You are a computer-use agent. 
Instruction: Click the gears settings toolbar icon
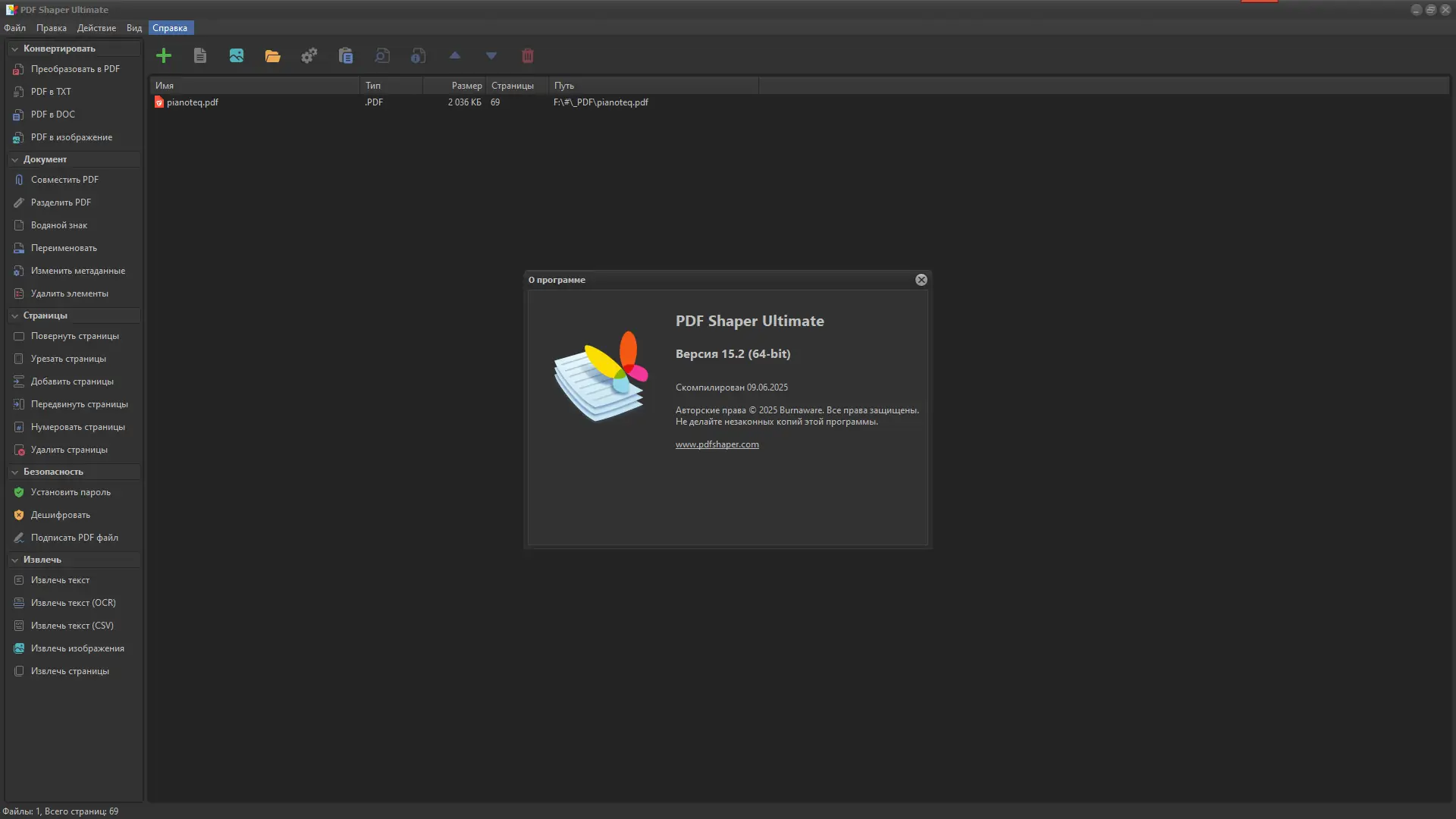309,55
